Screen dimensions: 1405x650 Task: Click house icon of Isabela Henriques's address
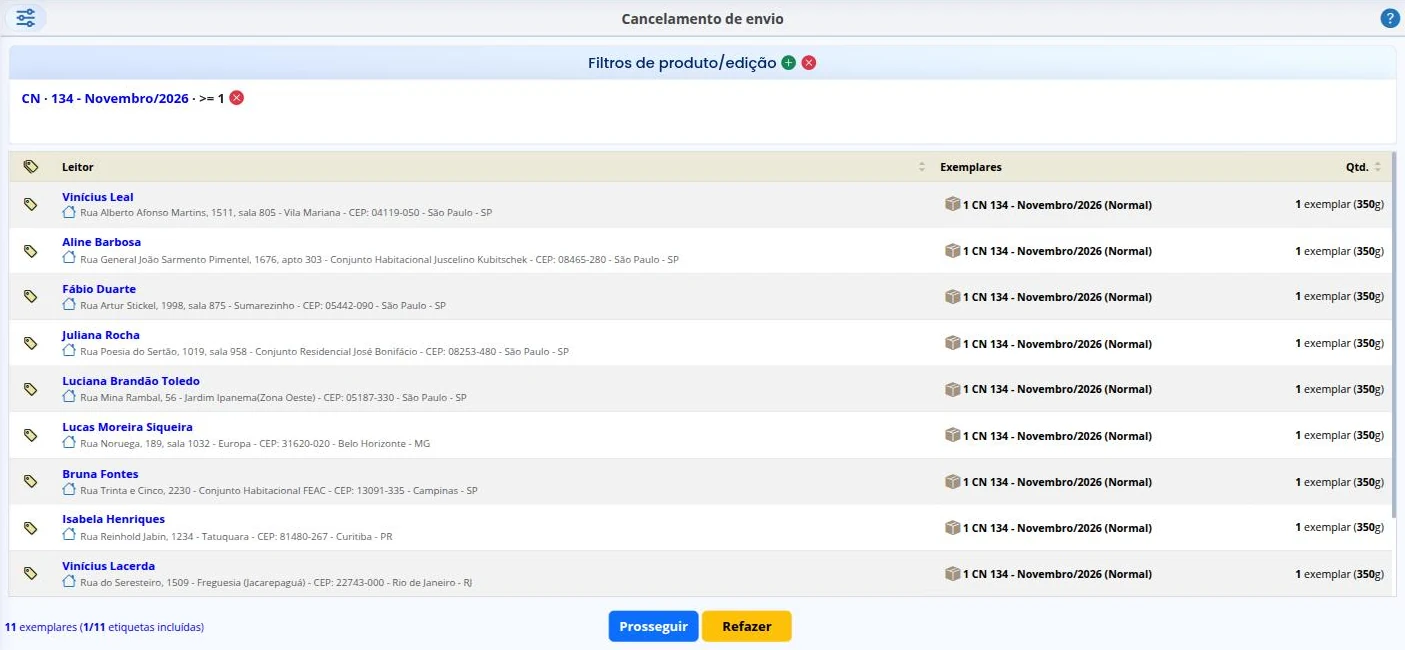(x=69, y=535)
